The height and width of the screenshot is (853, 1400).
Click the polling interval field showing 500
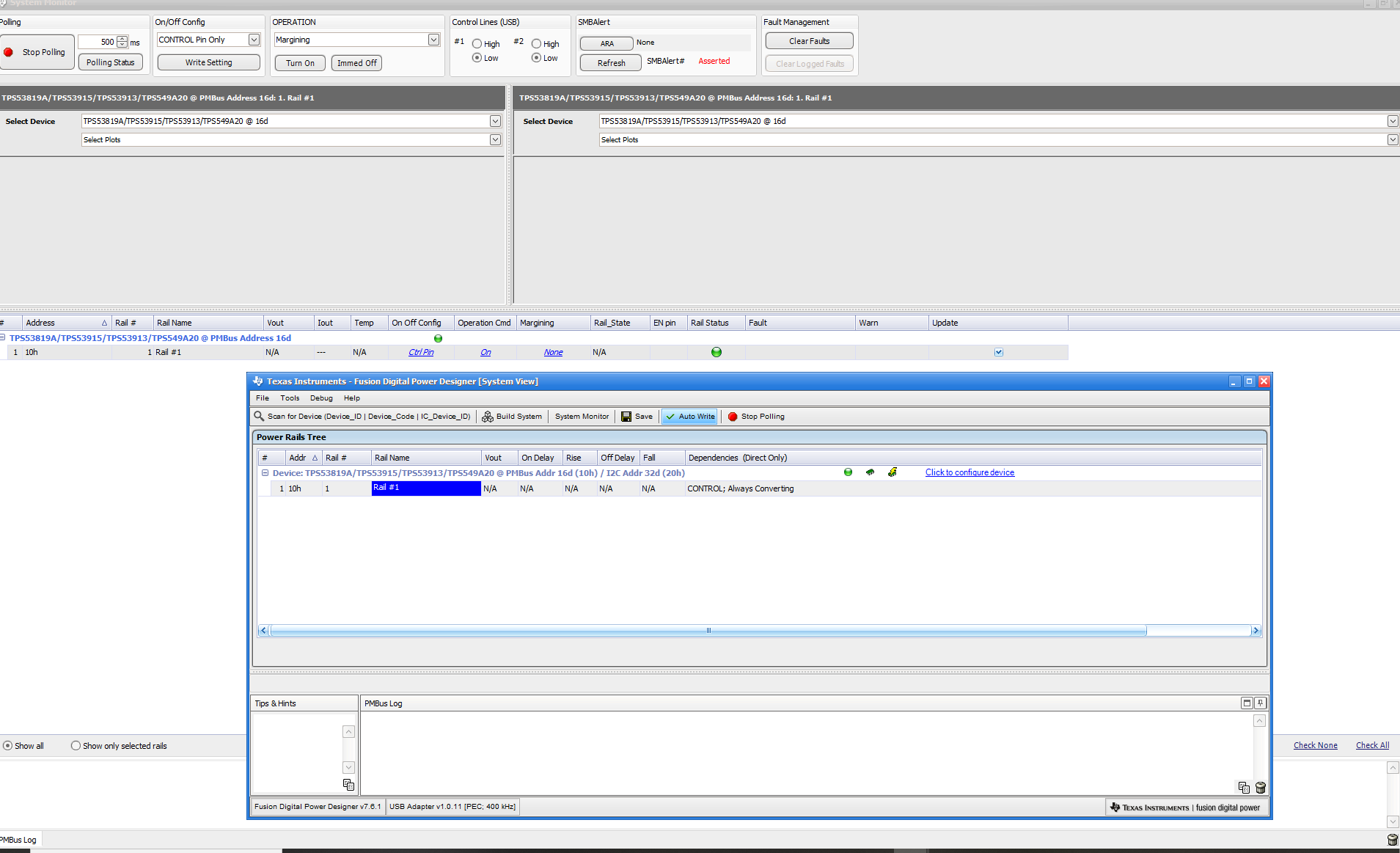[x=98, y=42]
